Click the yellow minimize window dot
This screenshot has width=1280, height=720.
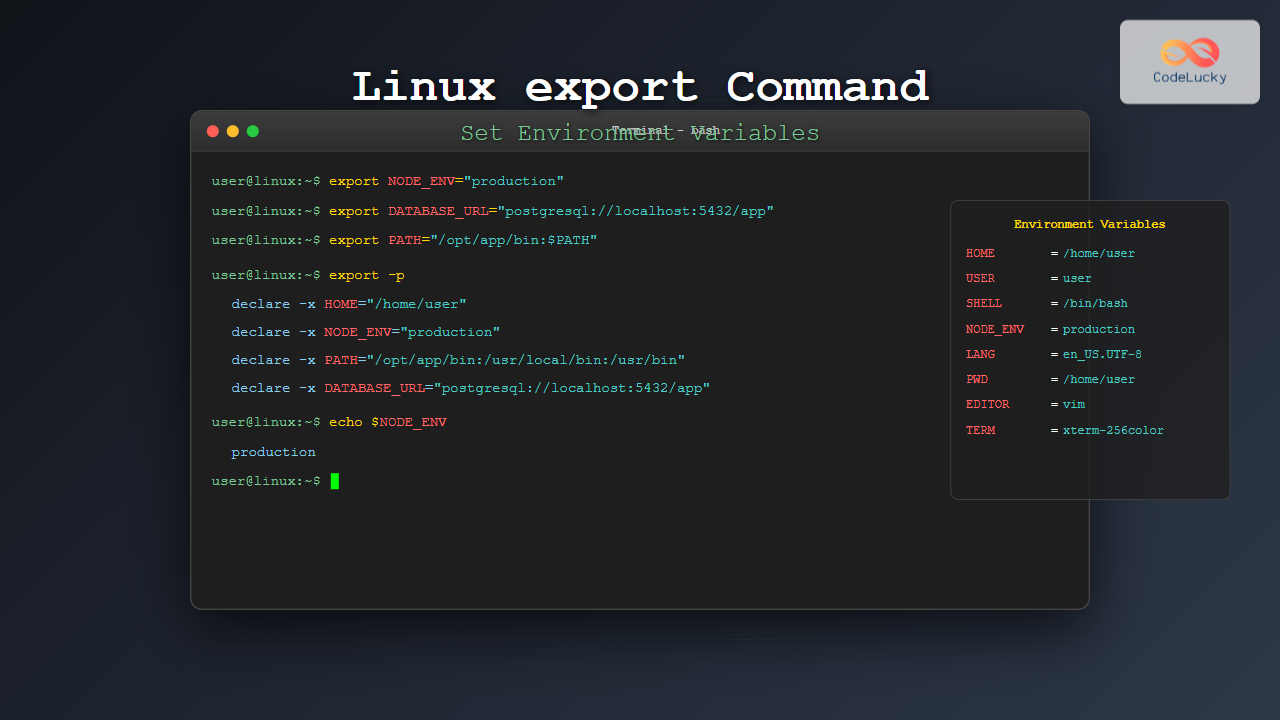[233, 131]
